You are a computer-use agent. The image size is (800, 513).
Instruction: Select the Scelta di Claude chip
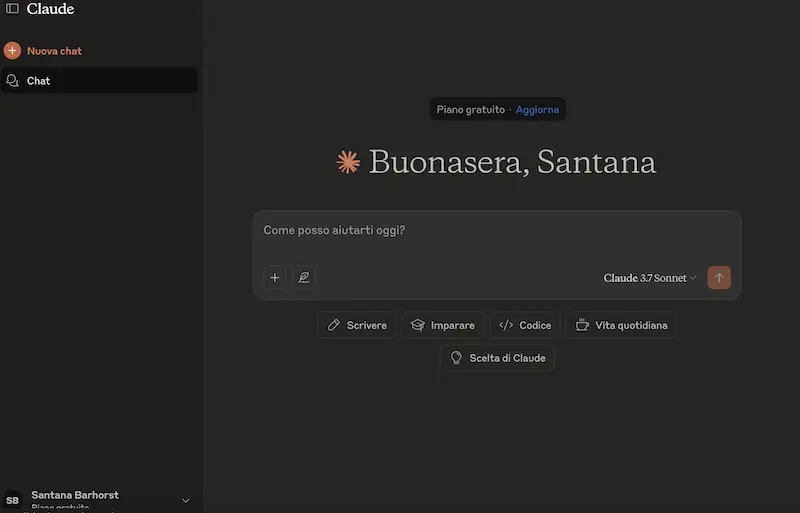(497, 358)
